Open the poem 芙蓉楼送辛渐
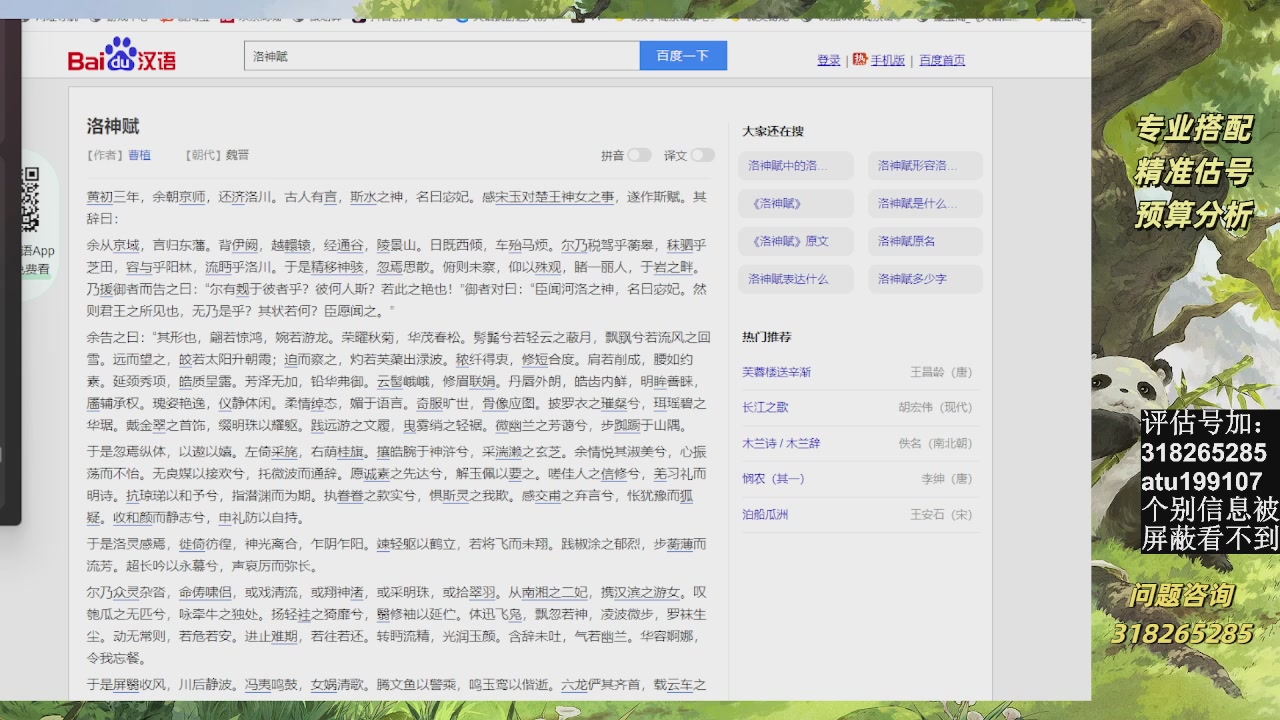This screenshot has width=1280, height=720. point(779,371)
